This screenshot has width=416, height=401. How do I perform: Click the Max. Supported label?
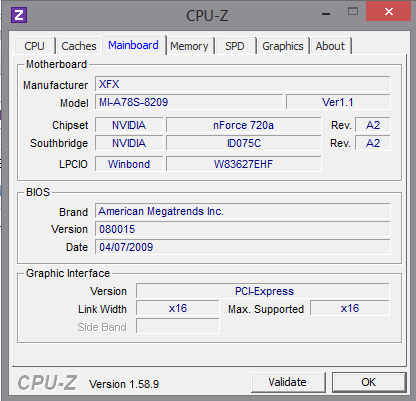[266, 309]
